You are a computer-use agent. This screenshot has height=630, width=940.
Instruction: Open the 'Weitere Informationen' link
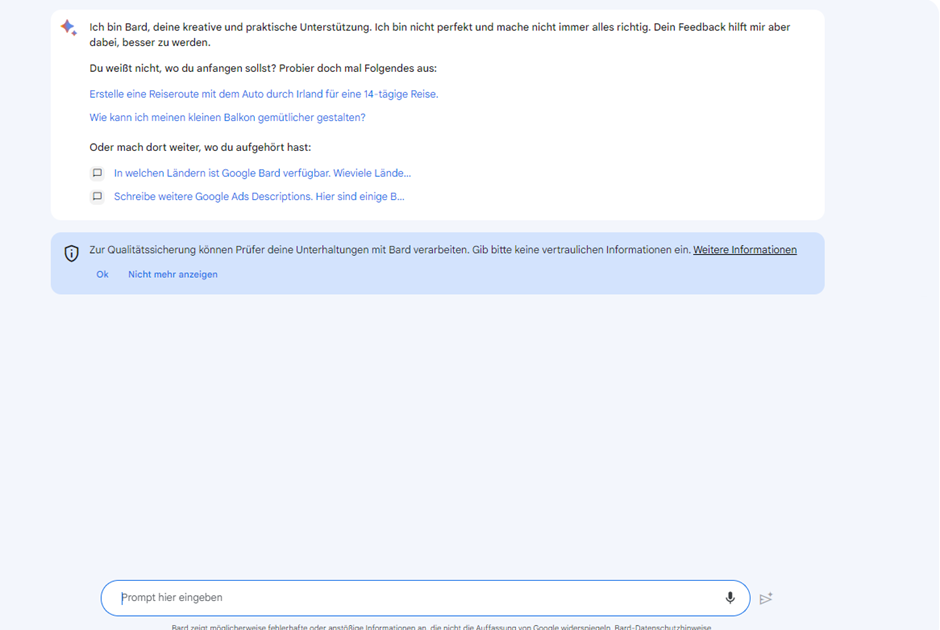click(745, 250)
